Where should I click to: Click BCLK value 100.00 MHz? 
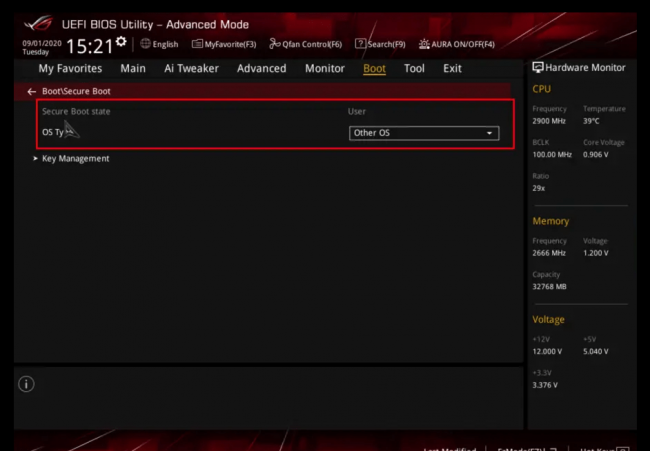552,155
